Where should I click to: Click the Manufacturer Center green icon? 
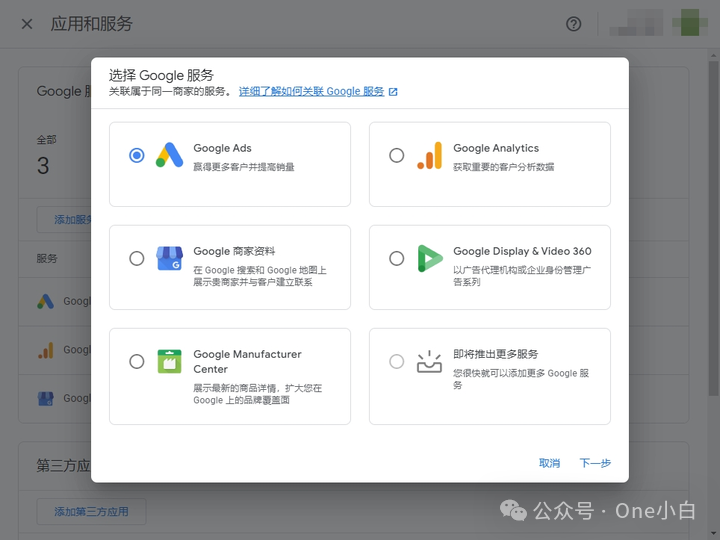click(169, 361)
